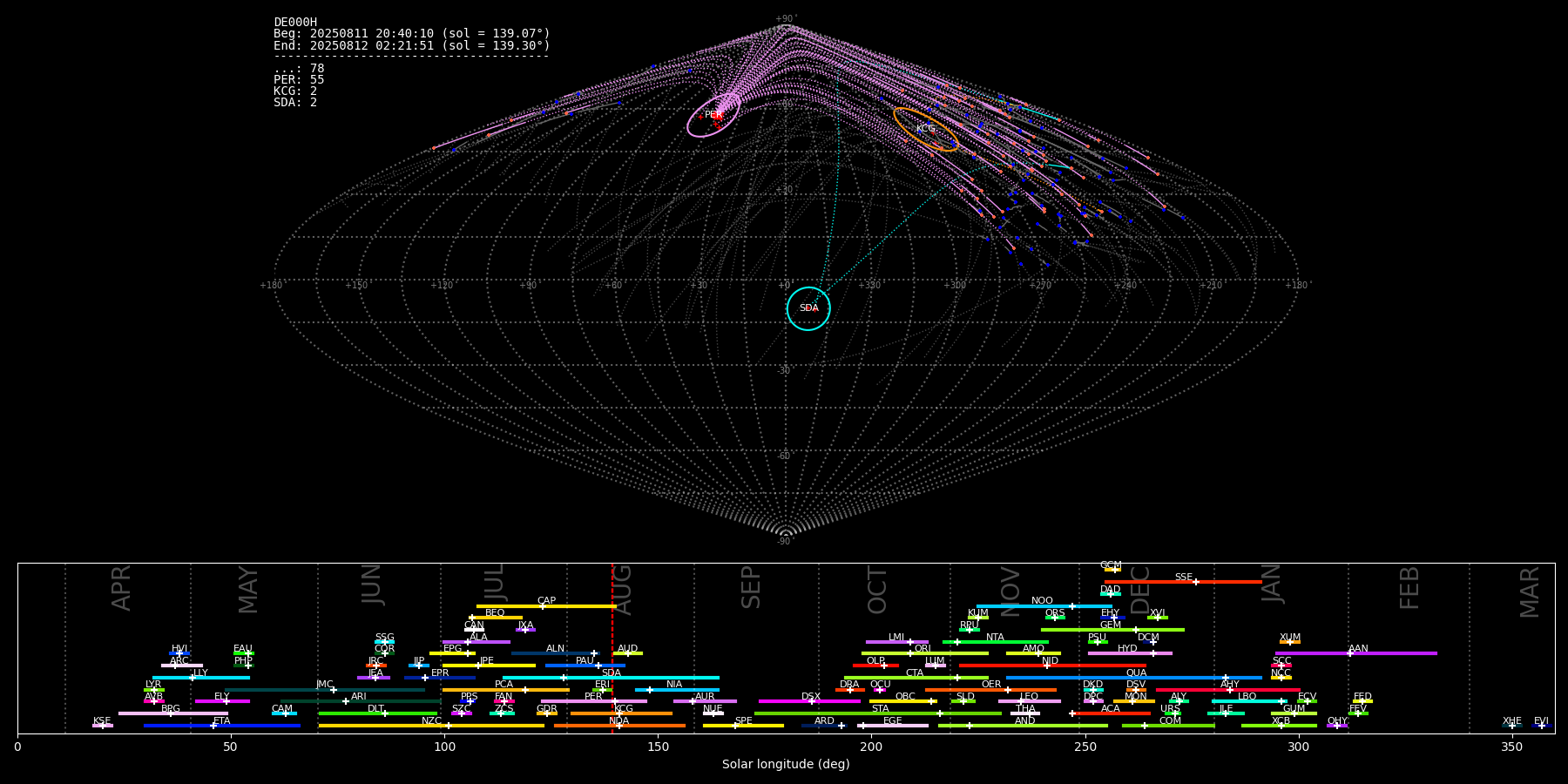Click the orange NDA shower bar
Viewport: 1568px width, 784px height.
[x=619, y=726]
